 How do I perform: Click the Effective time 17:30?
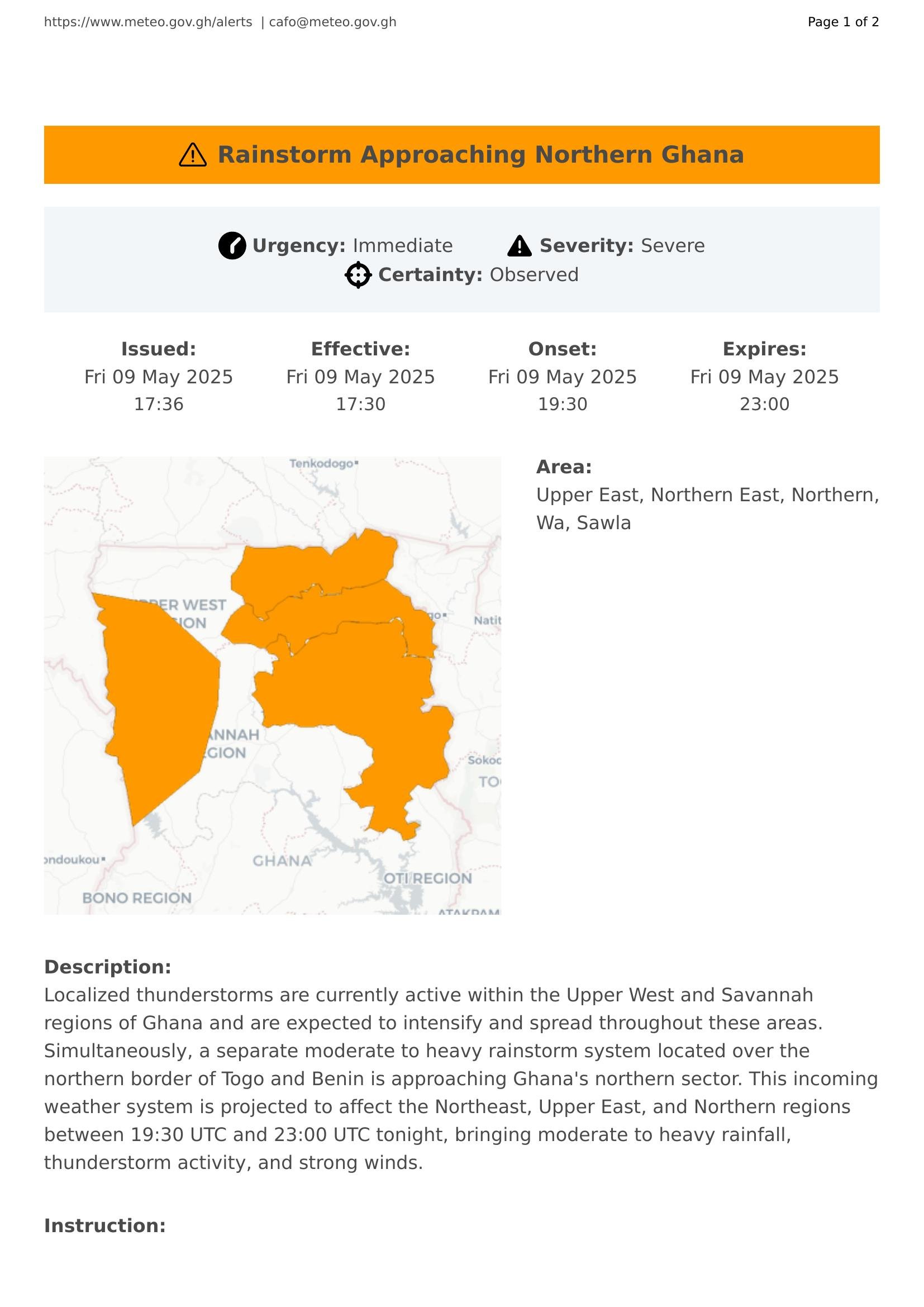(x=361, y=404)
